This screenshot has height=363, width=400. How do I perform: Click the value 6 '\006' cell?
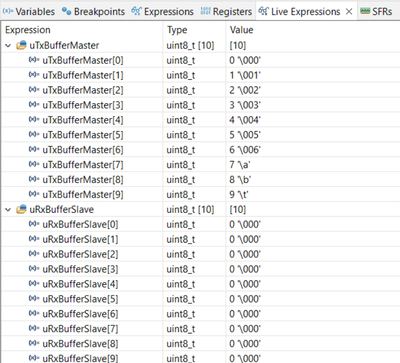click(x=245, y=150)
